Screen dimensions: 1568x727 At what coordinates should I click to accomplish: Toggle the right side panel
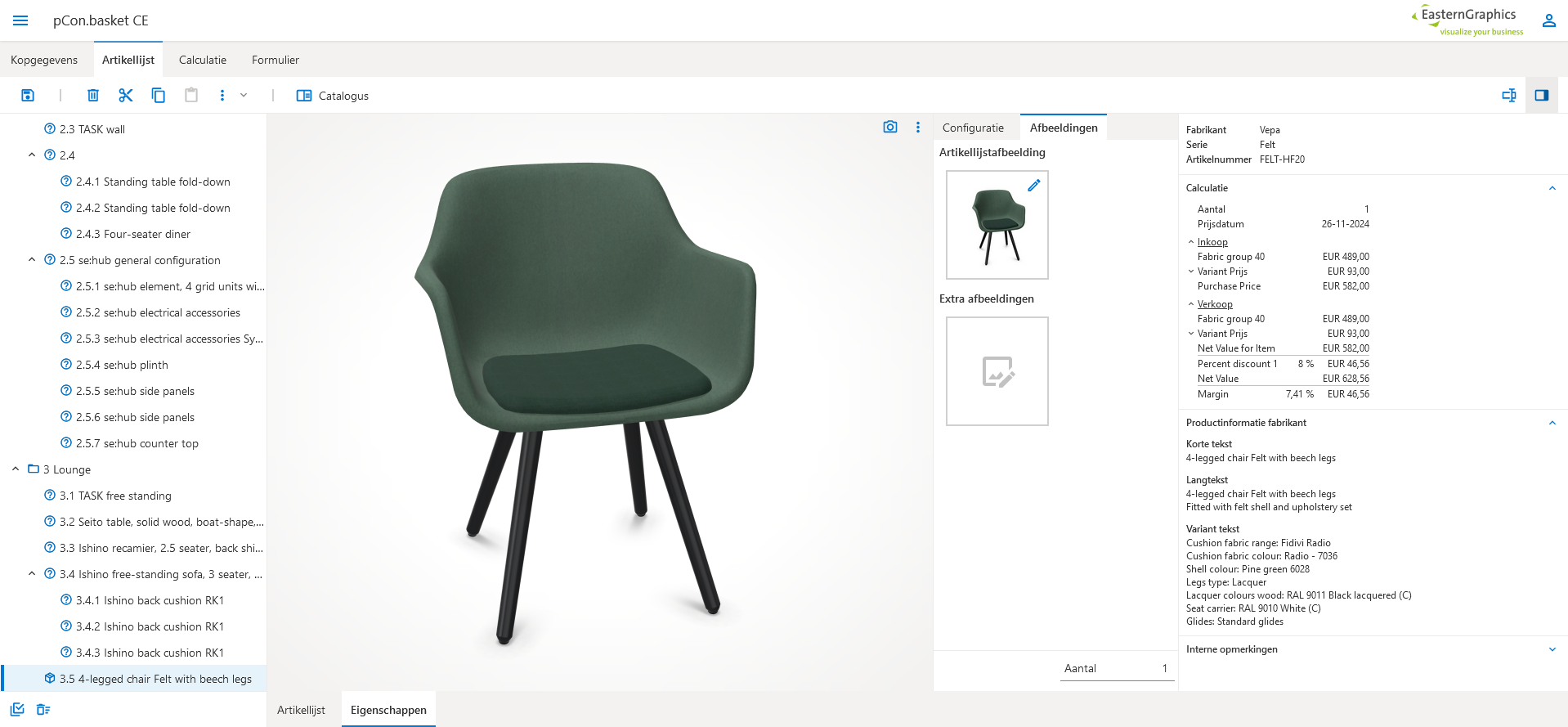pyautogui.click(x=1542, y=96)
